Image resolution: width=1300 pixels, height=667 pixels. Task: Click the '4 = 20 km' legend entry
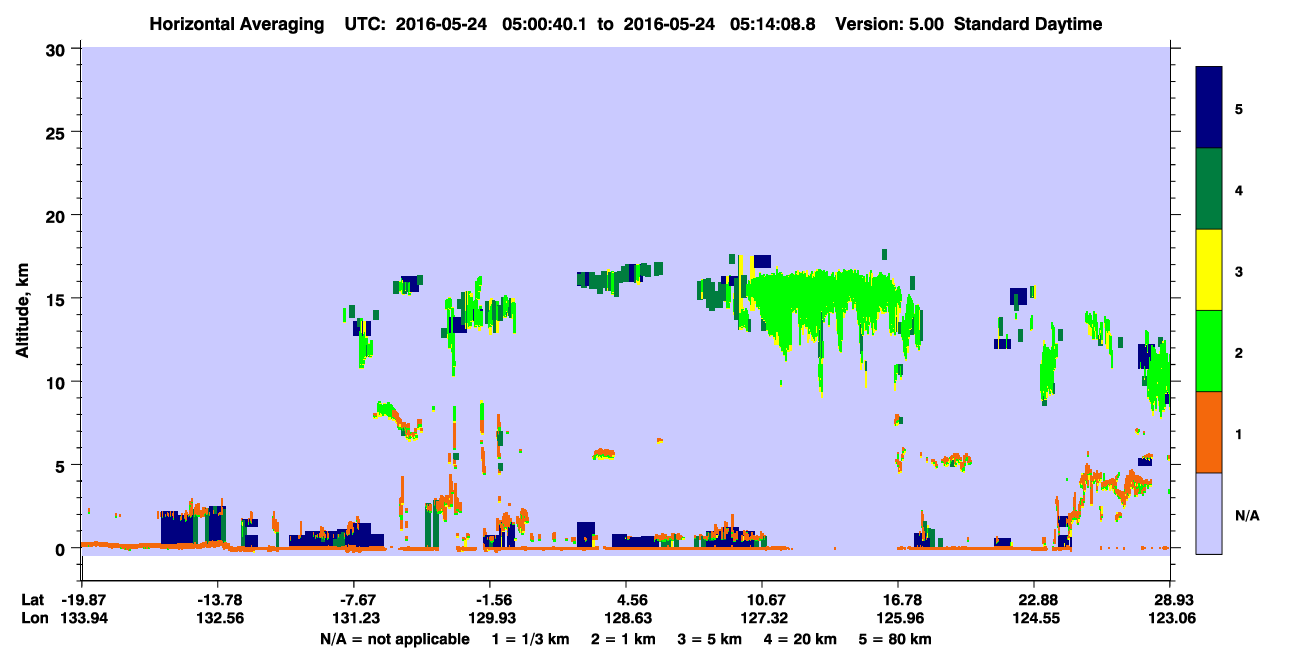pyautogui.click(x=800, y=638)
